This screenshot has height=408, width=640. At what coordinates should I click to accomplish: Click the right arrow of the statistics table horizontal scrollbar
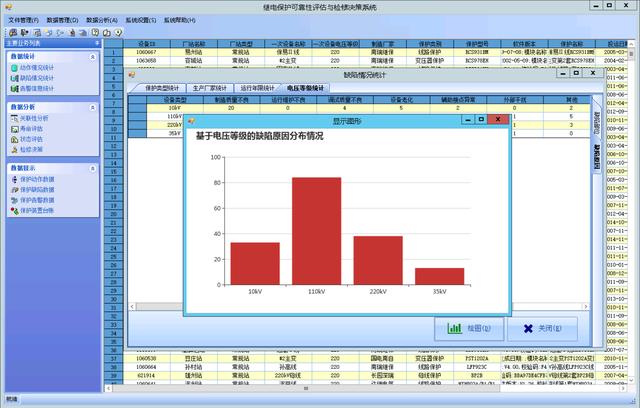586,306
